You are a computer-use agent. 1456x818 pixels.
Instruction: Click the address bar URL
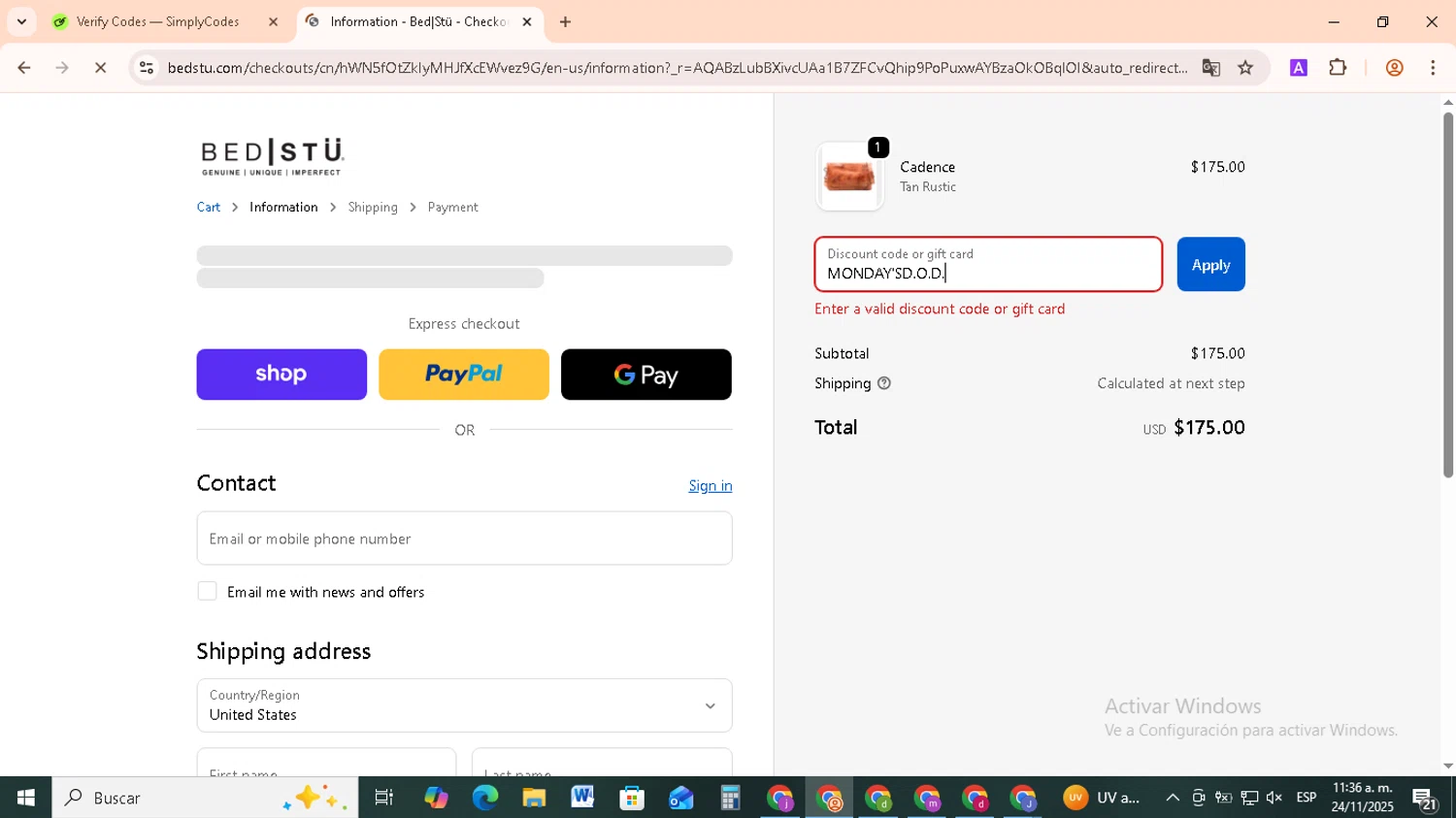(x=678, y=68)
